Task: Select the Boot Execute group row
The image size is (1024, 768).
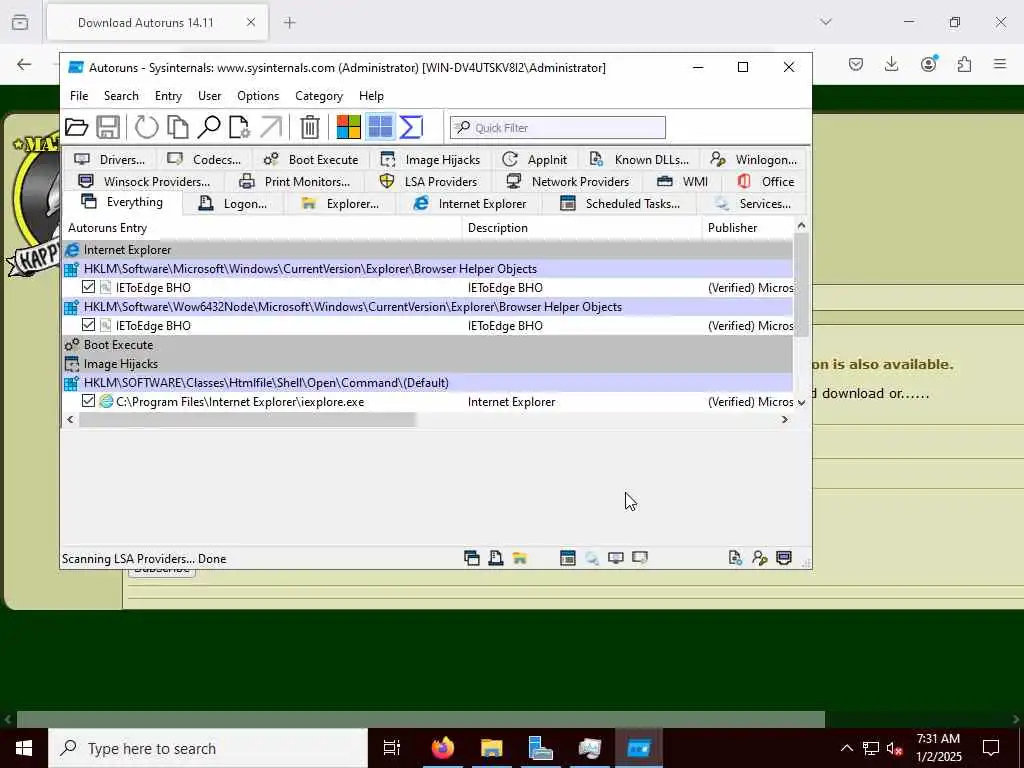Action: [x=428, y=345]
